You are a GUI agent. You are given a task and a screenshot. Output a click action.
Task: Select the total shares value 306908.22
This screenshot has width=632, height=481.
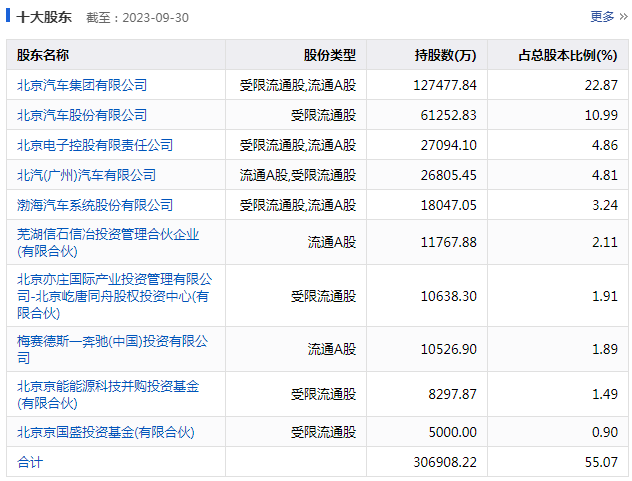(444, 462)
